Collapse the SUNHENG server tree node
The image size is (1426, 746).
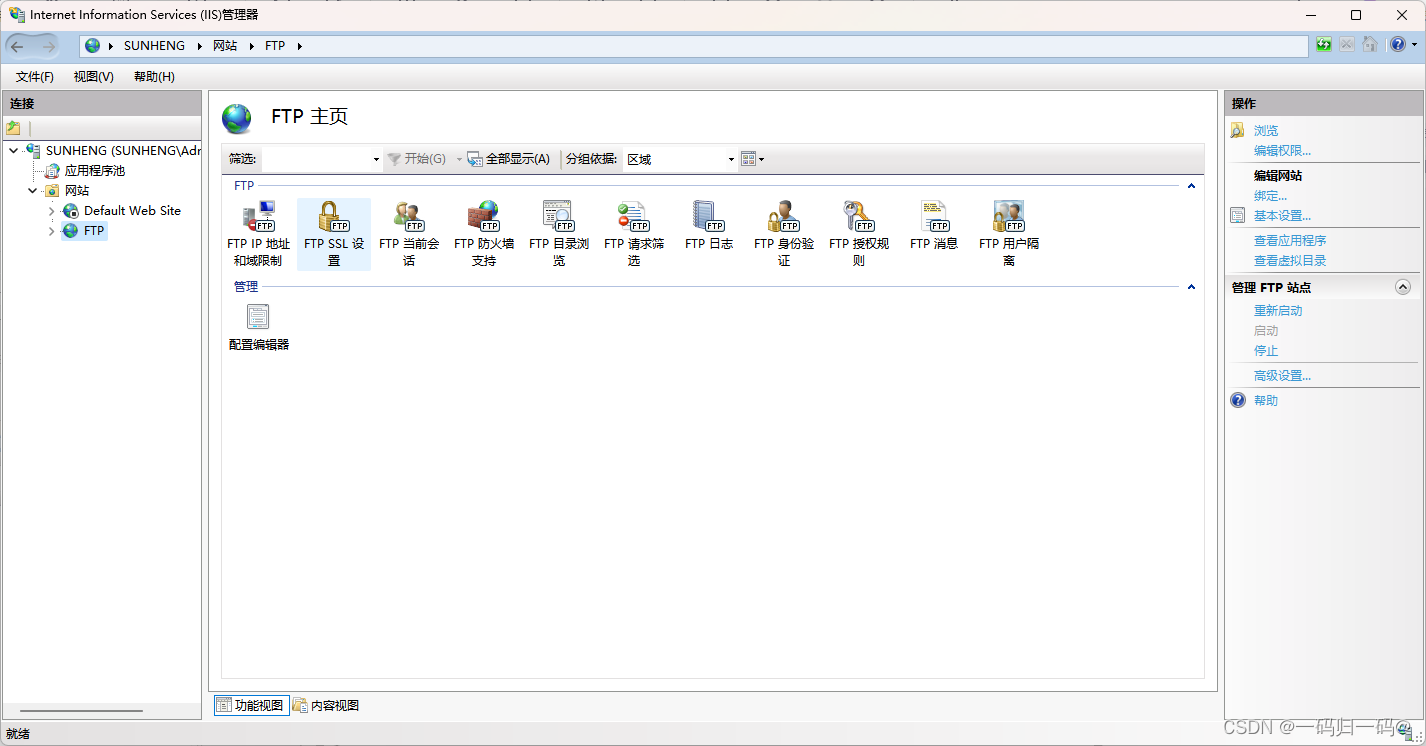(x=13, y=151)
